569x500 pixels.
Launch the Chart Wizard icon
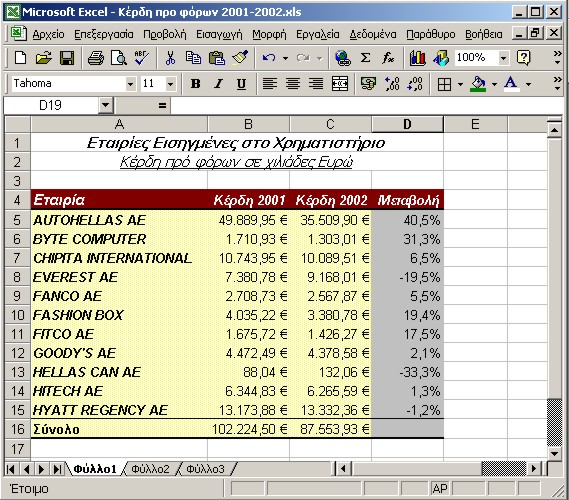[417, 58]
